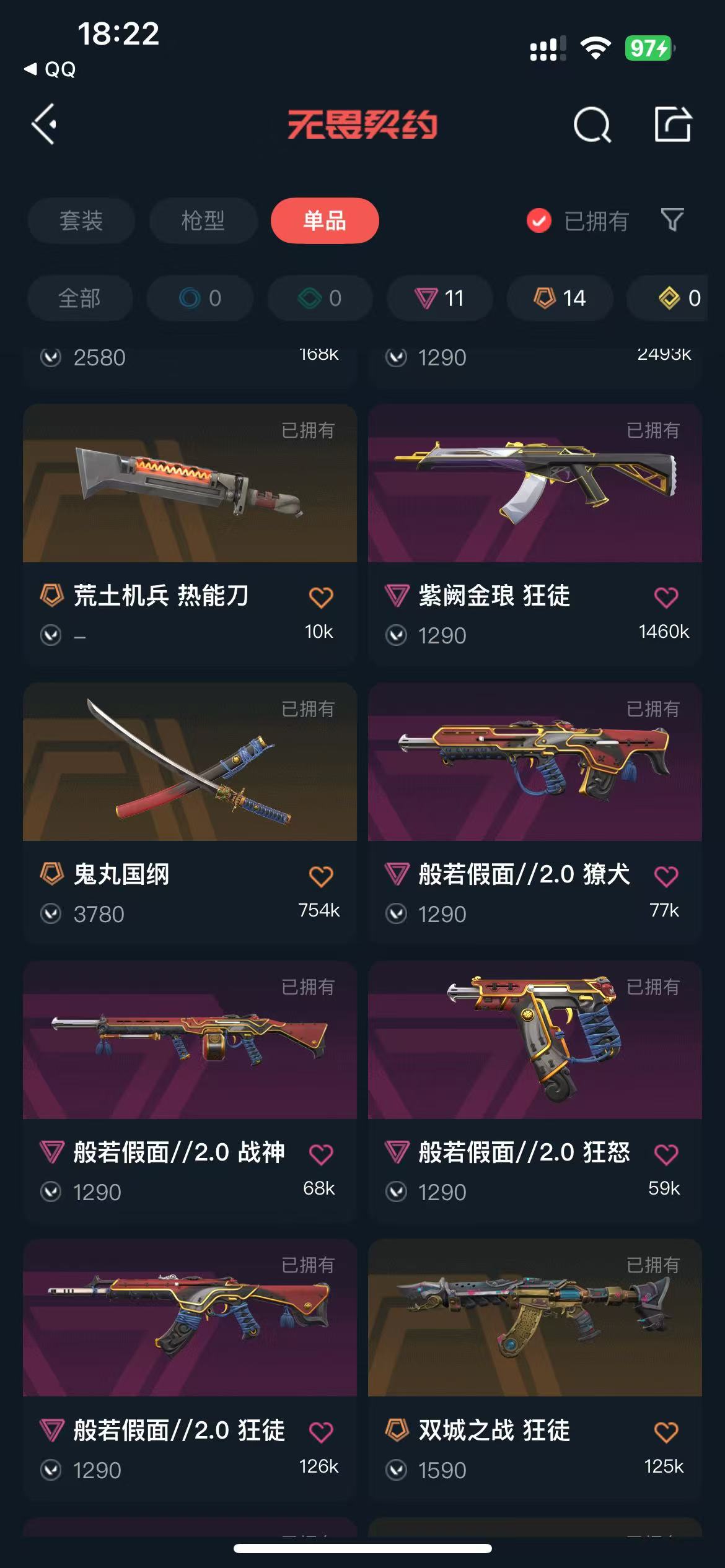Tap heart on 双城之战 狂徒

666,1432
